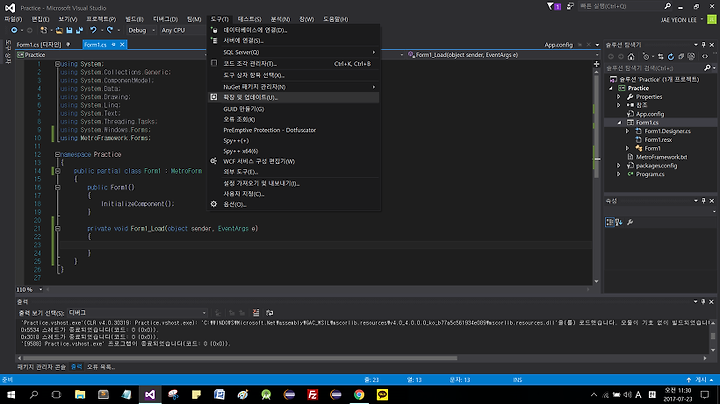This screenshot has width=720, height=404.
Task: Open NuGet 패키지 관리자 submenu
Action: click(x=293, y=87)
